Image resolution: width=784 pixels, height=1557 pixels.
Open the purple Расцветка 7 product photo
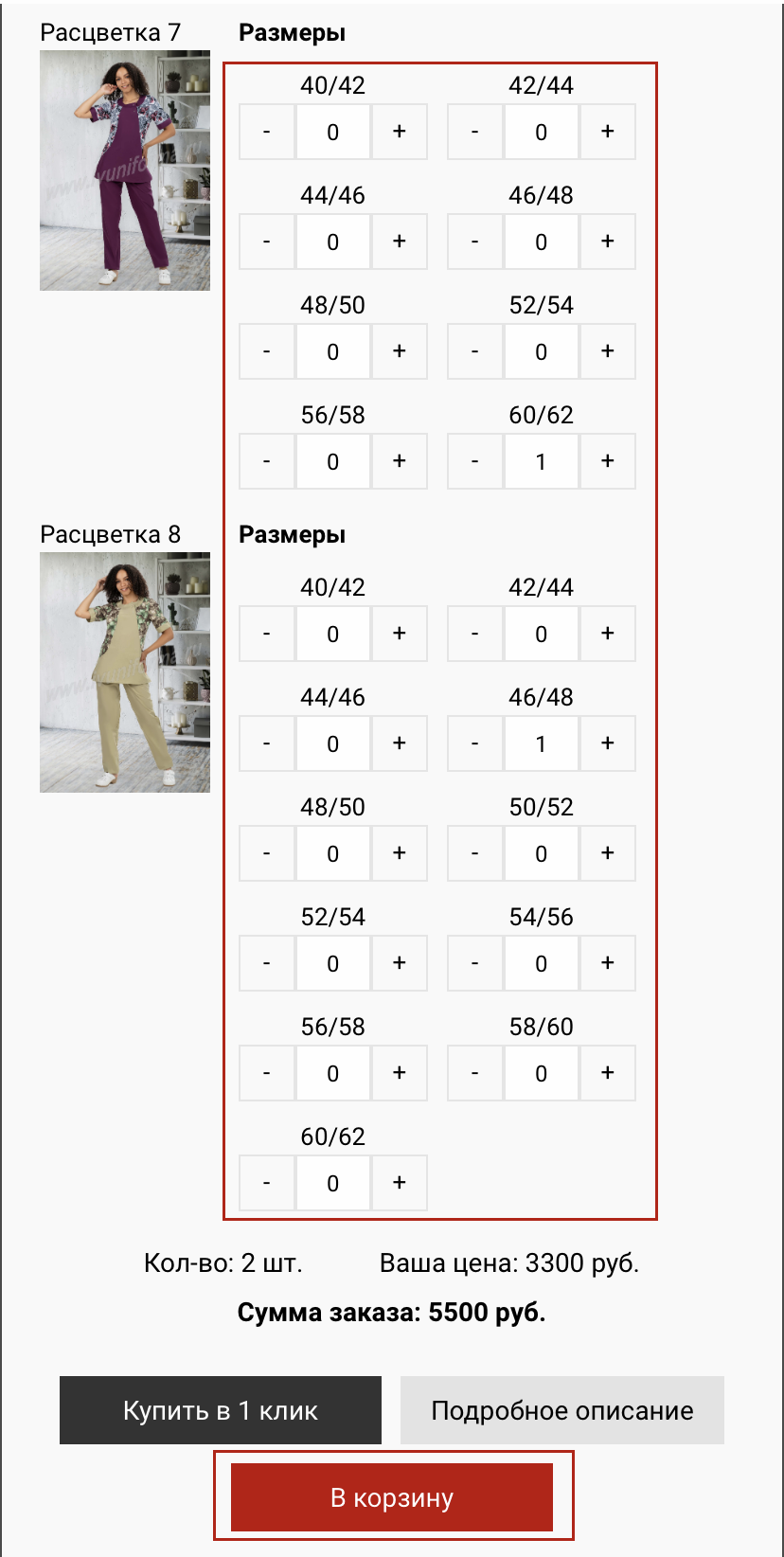pyautogui.click(x=125, y=170)
